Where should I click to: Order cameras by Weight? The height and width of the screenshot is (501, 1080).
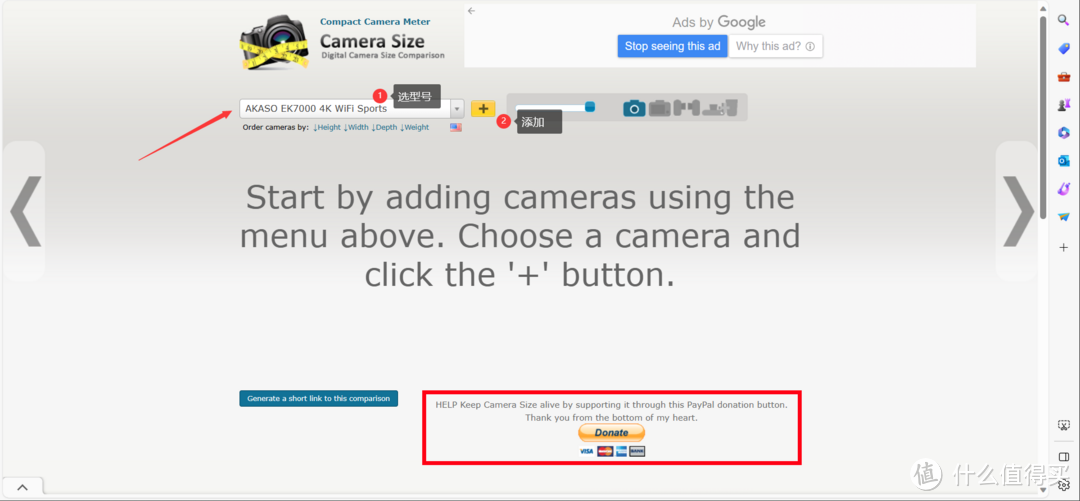coord(415,127)
